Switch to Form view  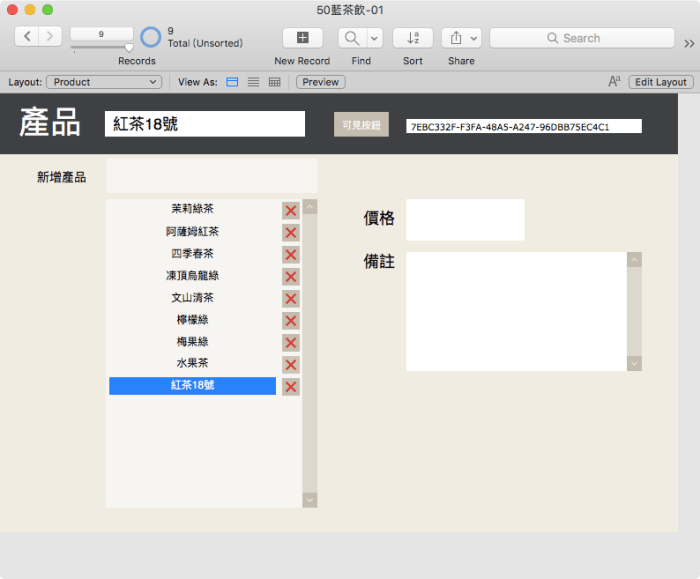232,82
